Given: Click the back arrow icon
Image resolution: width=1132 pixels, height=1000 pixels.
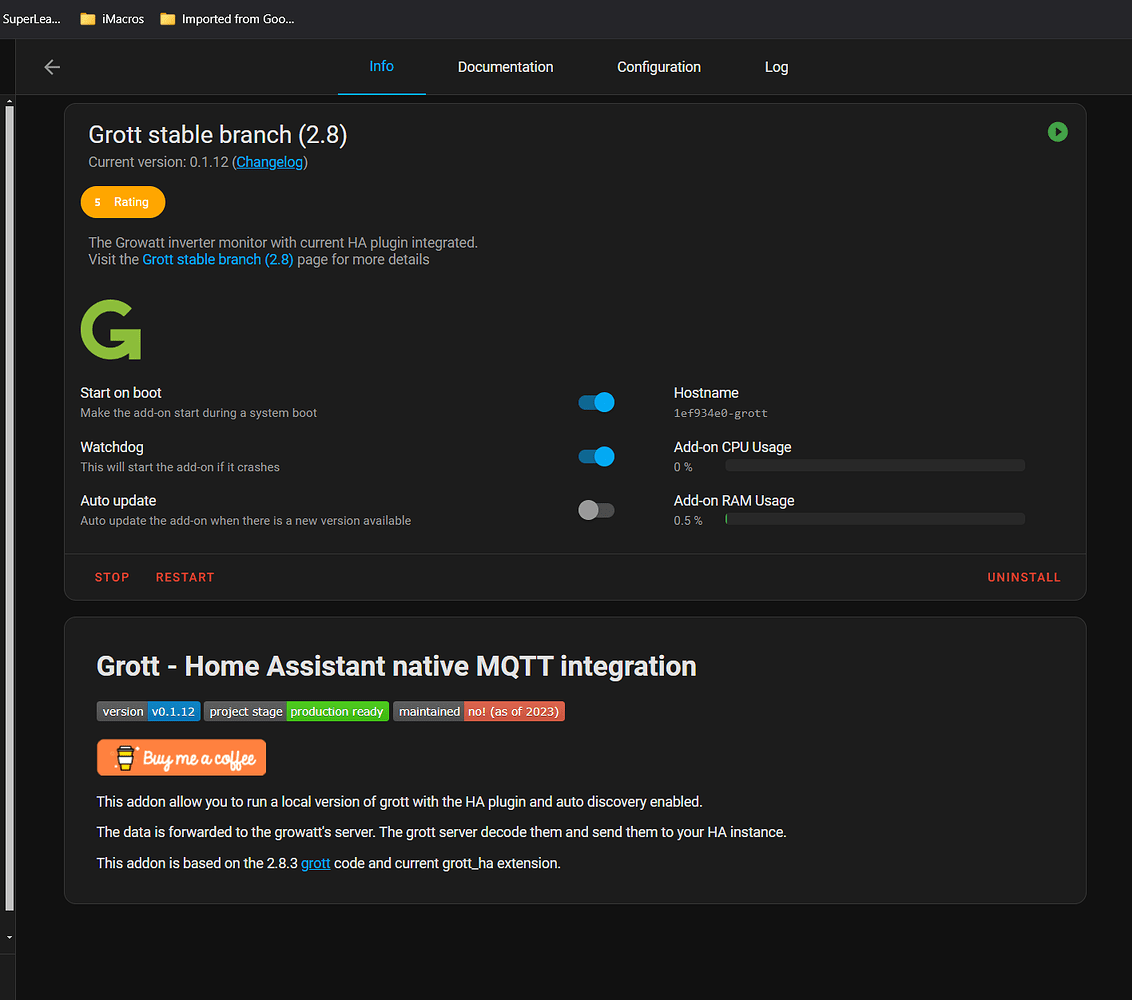Looking at the screenshot, I should tap(52, 67).
